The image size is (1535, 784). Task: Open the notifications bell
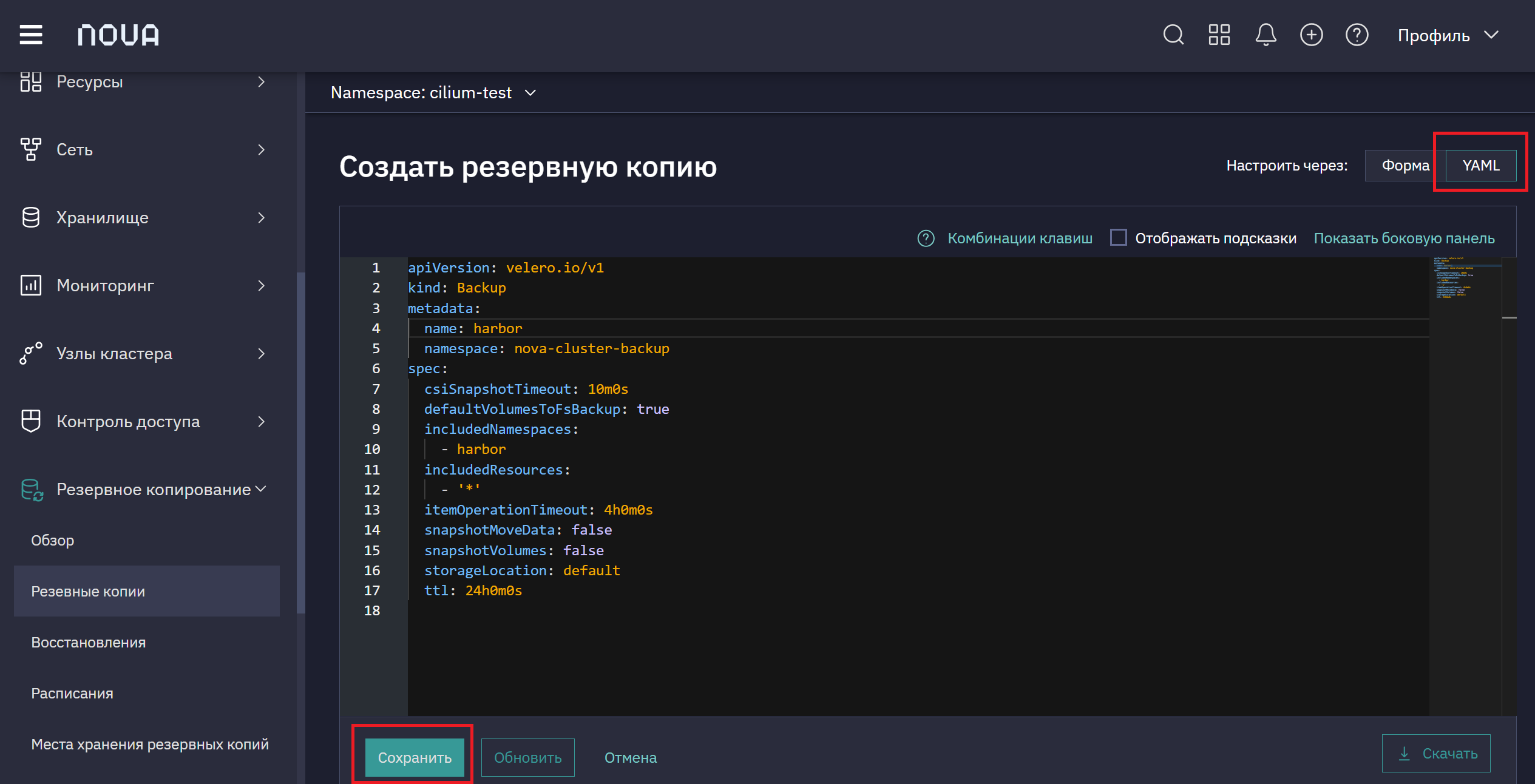[x=1266, y=35]
